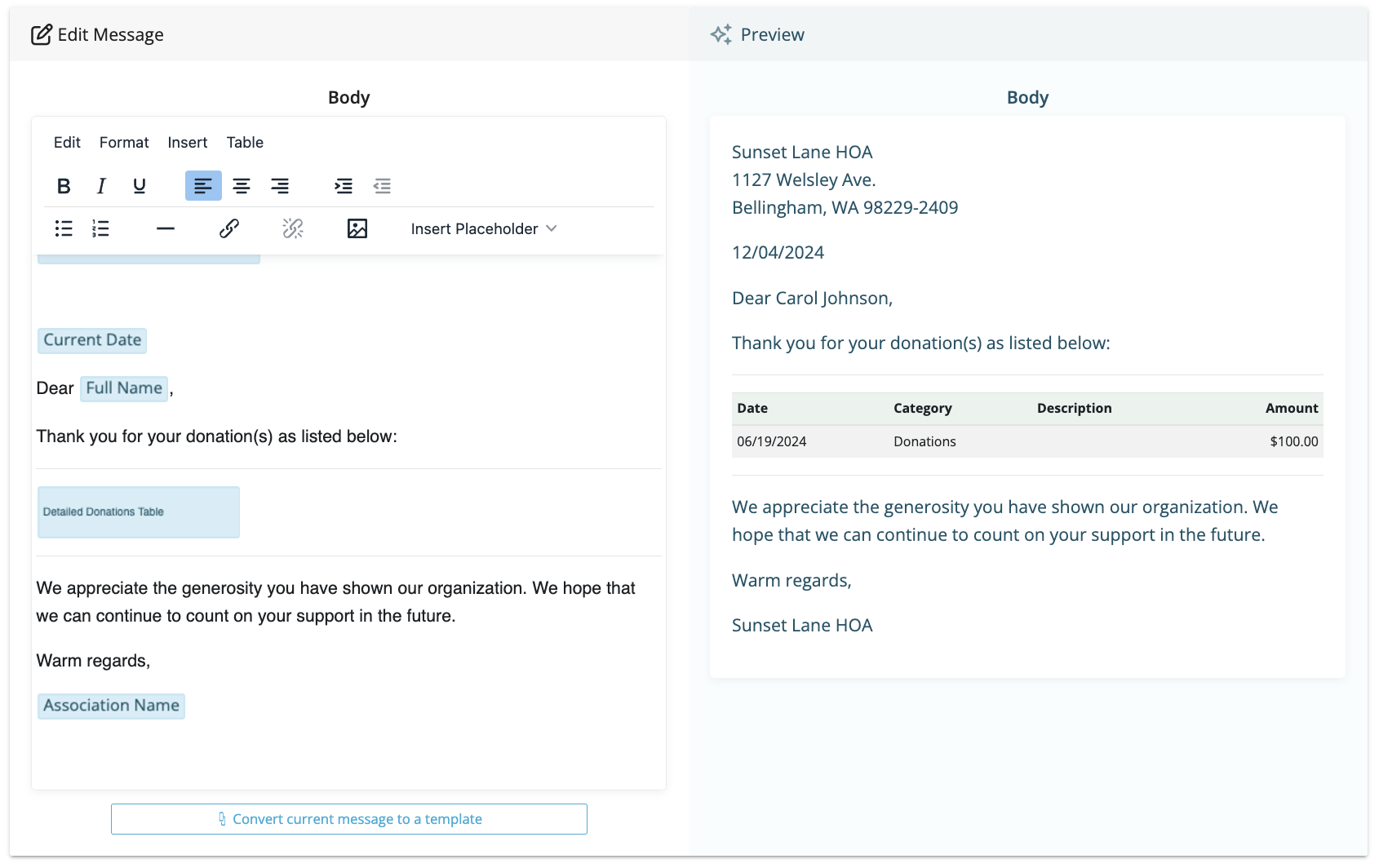Click the Edit Message pencil icon
The image size is (1379, 868).
click(x=42, y=34)
